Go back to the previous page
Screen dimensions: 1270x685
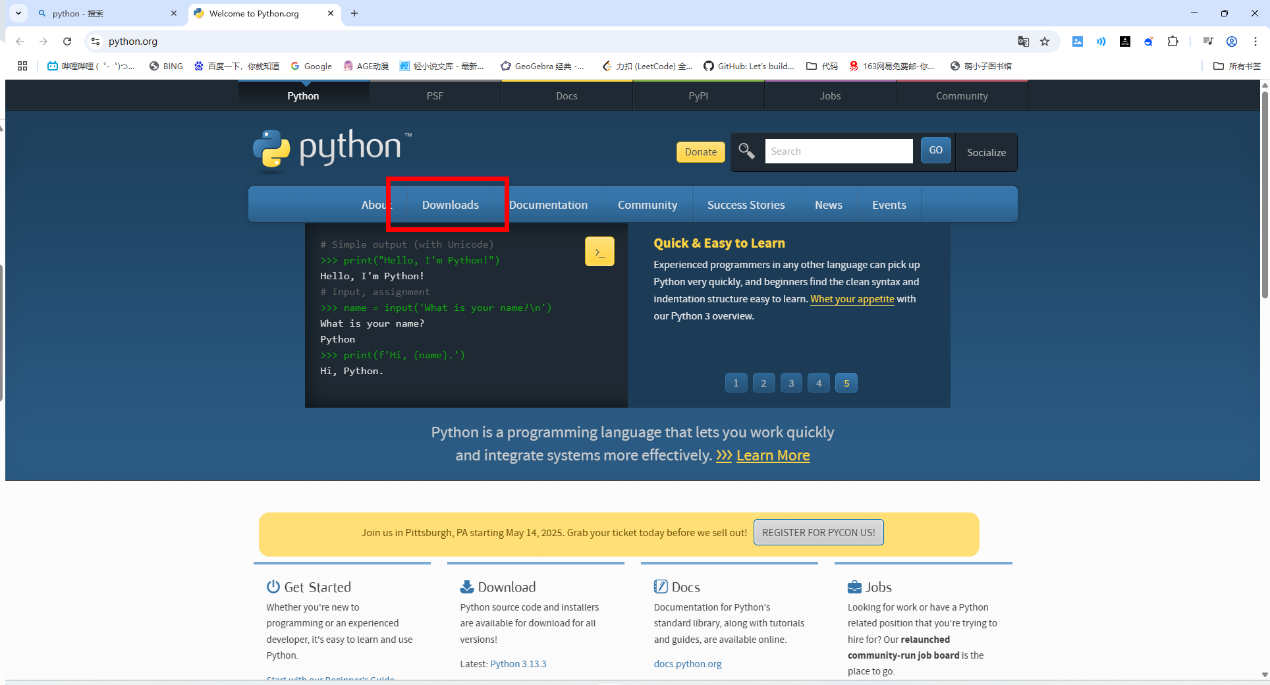click(x=19, y=41)
